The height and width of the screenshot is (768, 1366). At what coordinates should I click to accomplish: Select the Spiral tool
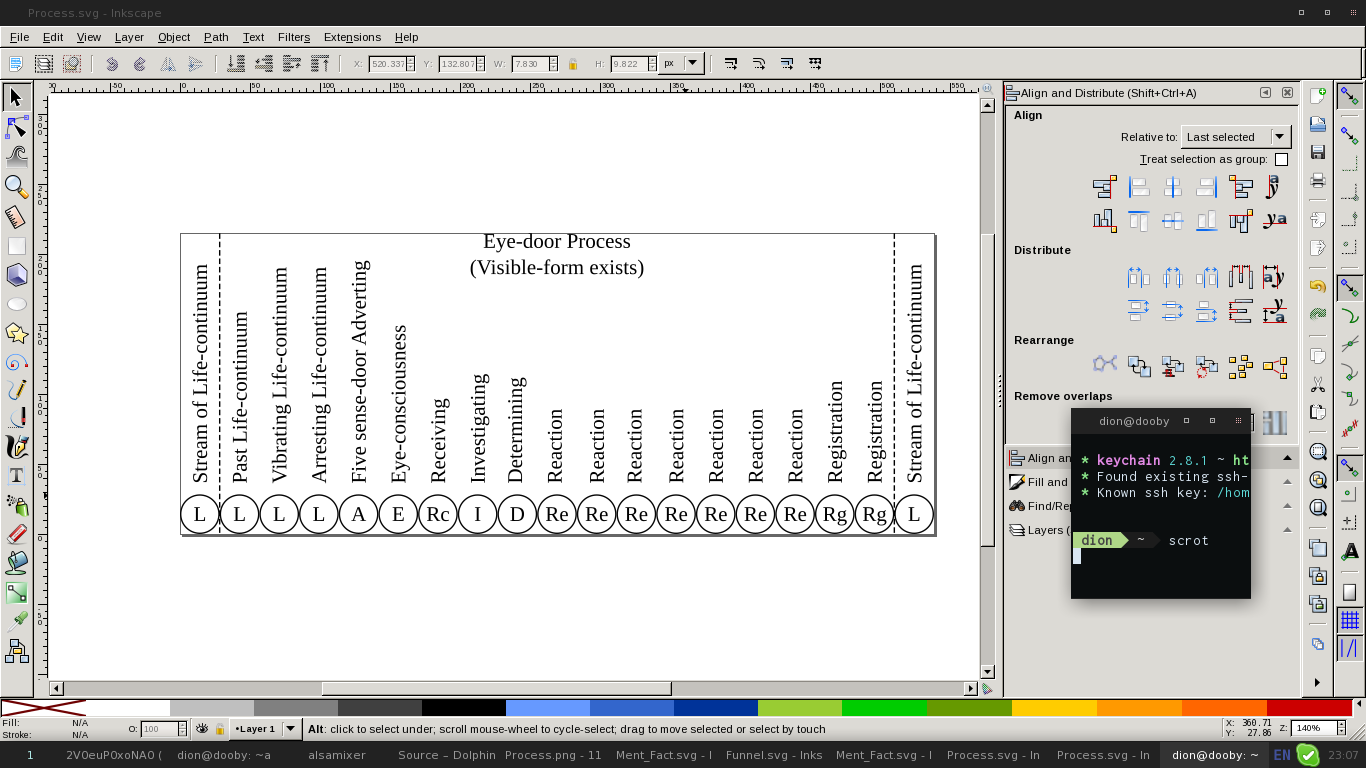click(x=16, y=362)
